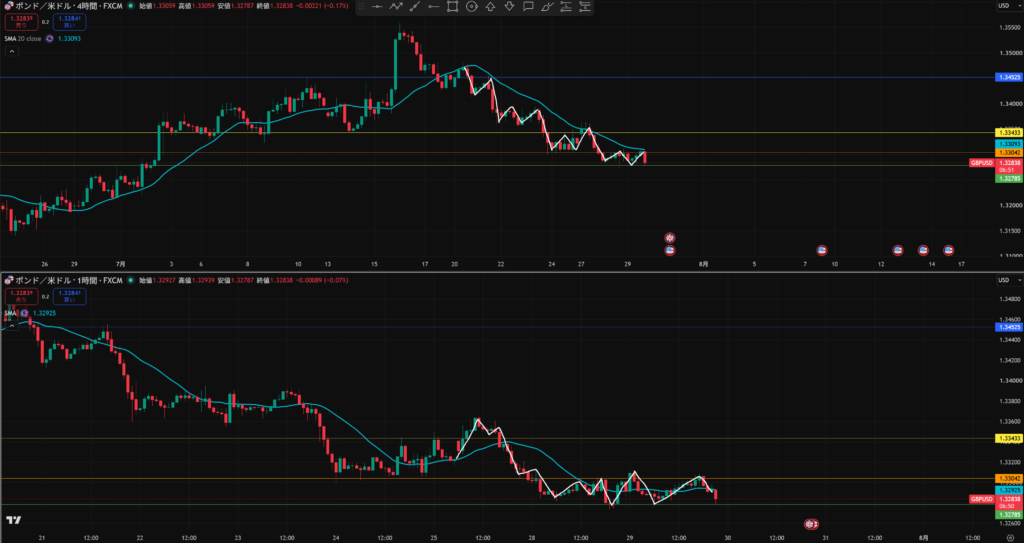Select the horizontal ray tool
Screen dimensions: 1024x543
(x=434, y=7)
